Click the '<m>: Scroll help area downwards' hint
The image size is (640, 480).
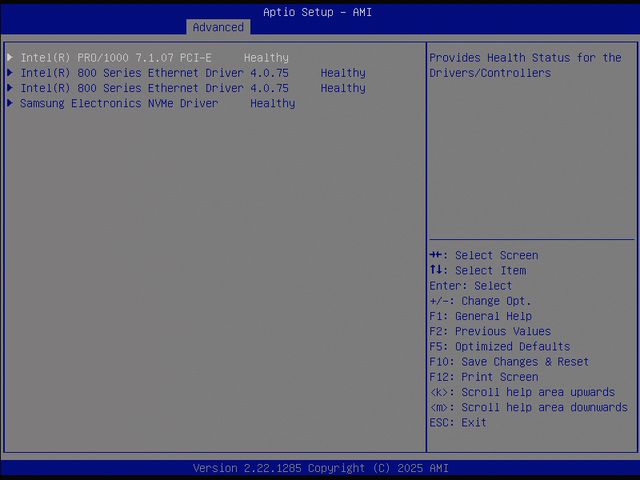(x=529, y=407)
